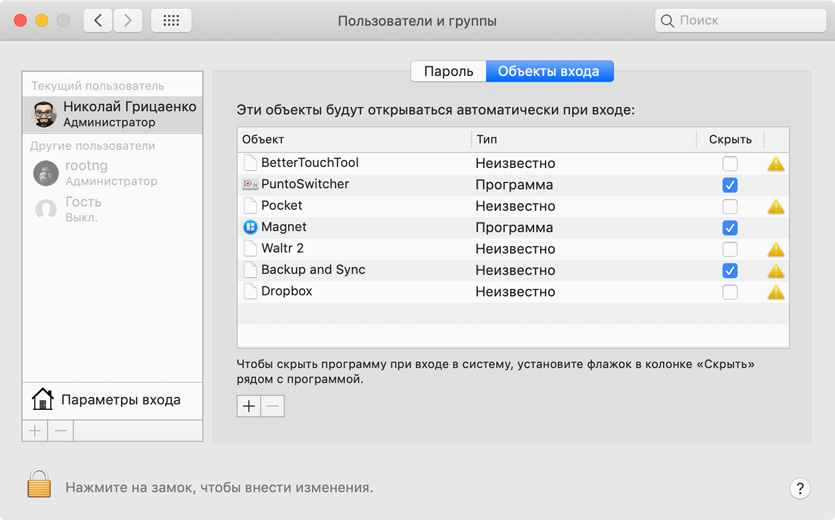Click the Поиск search field

(738, 20)
